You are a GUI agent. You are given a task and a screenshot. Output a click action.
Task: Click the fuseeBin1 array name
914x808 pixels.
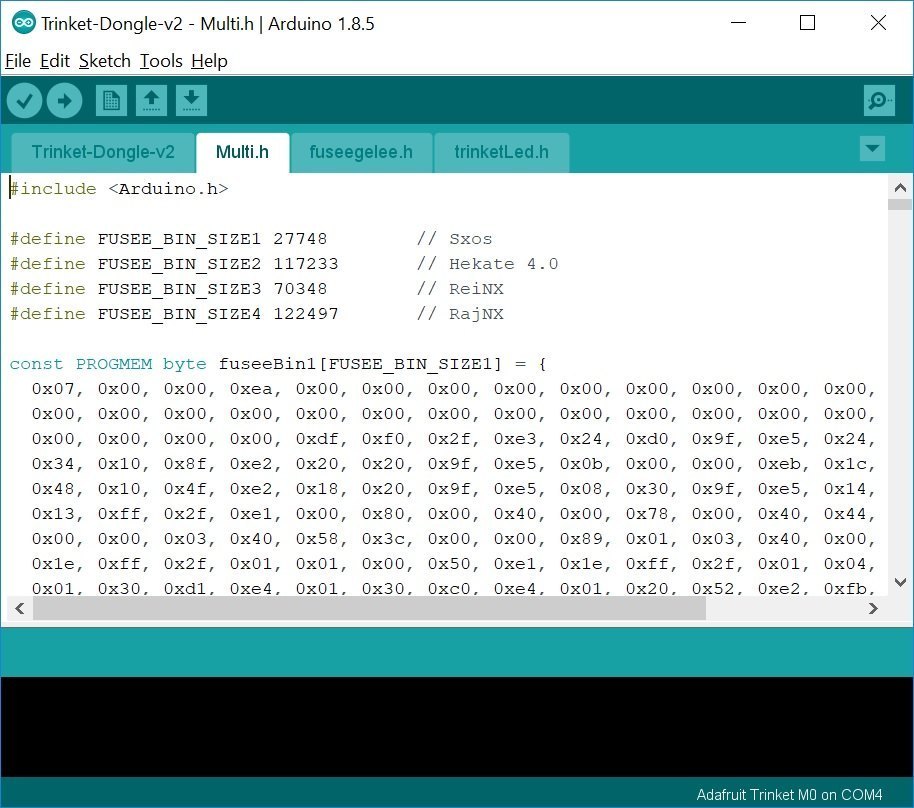267,364
